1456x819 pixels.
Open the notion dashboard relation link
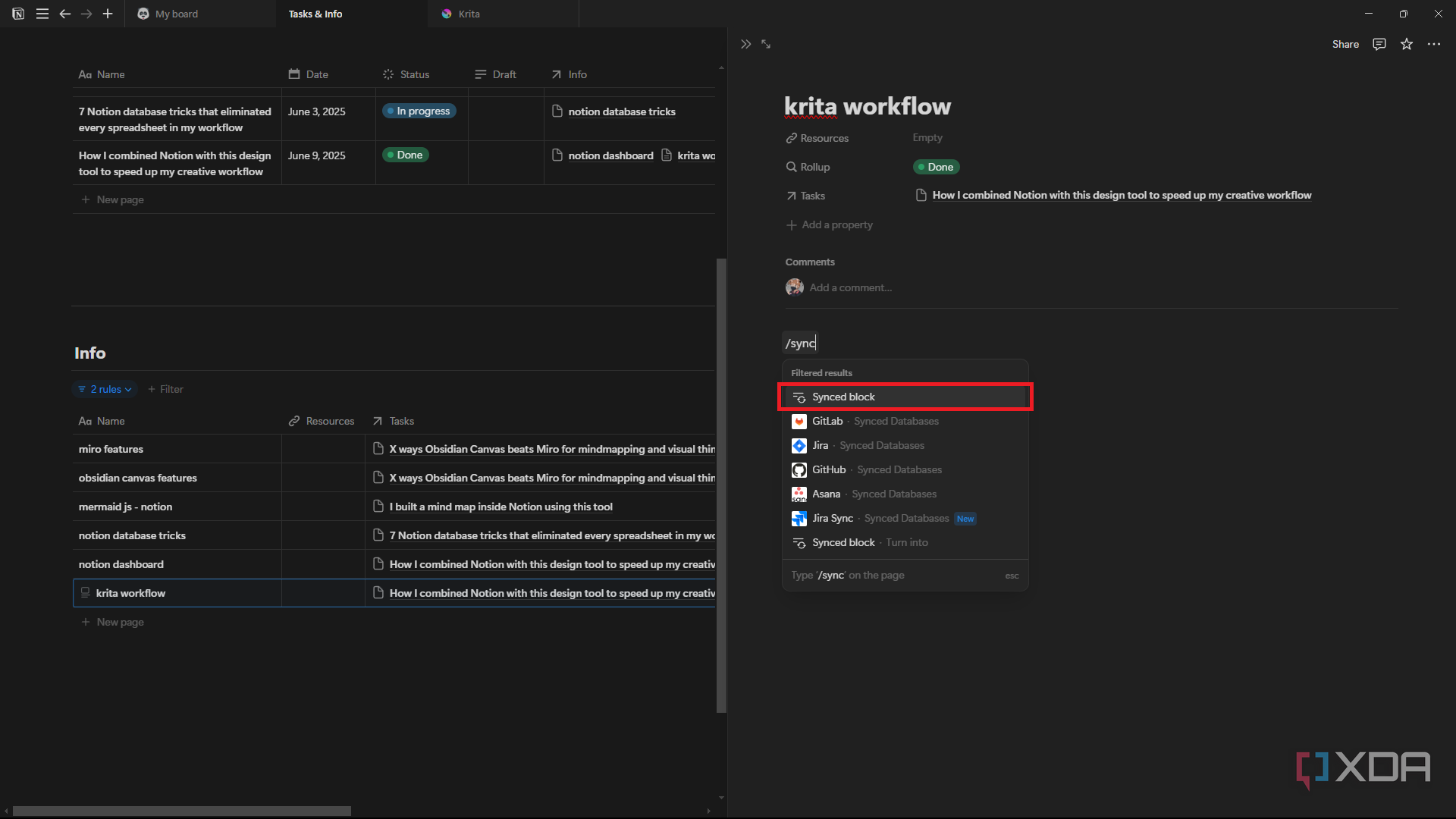pyautogui.click(x=603, y=155)
